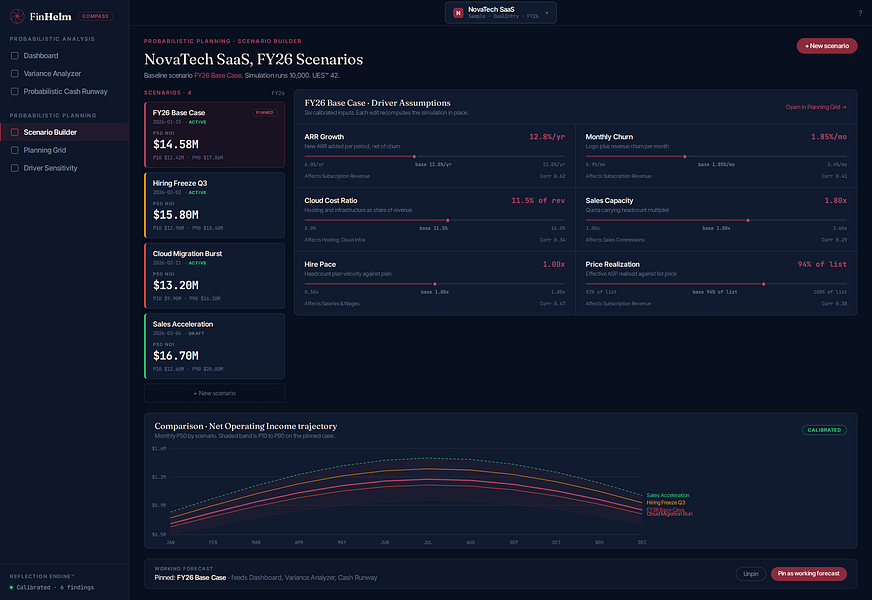Screen dimensions: 872x600
Task: Click the Reflection Engine findings status text
Action: (55, 588)
